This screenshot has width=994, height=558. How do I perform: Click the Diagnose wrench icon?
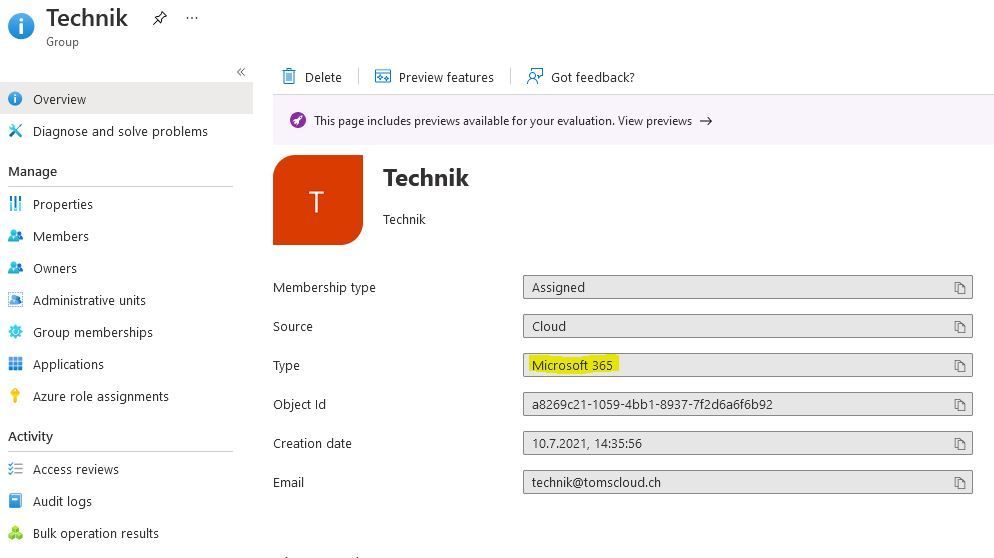point(15,131)
